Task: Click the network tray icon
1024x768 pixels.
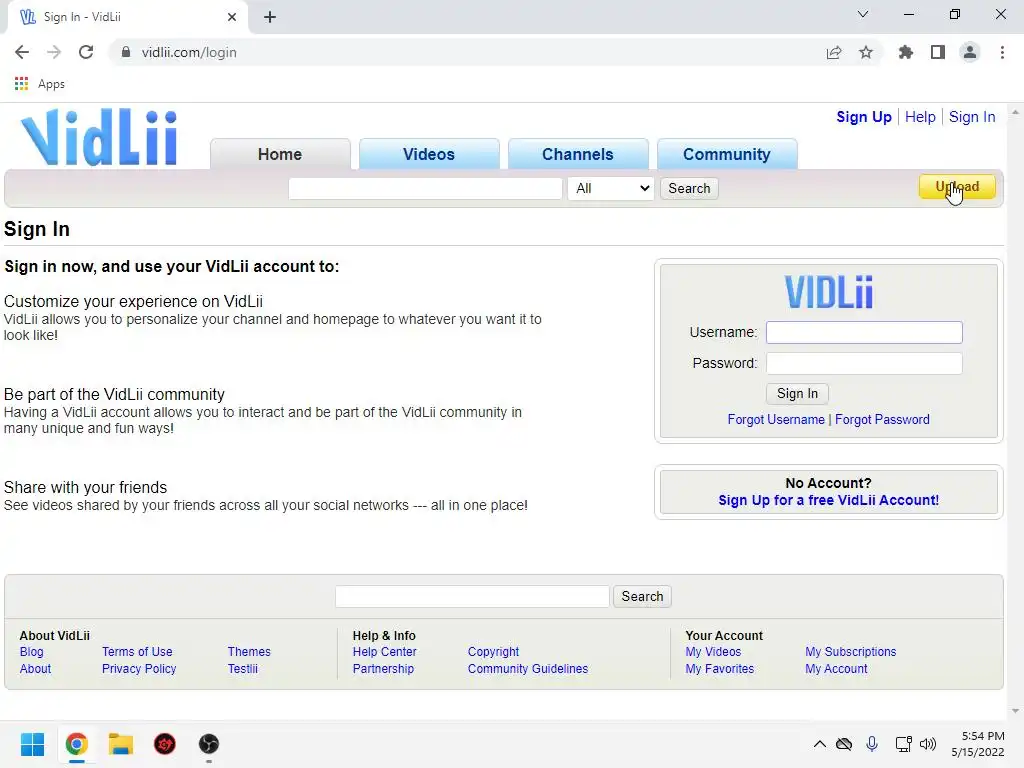Action: click(903, 744)
